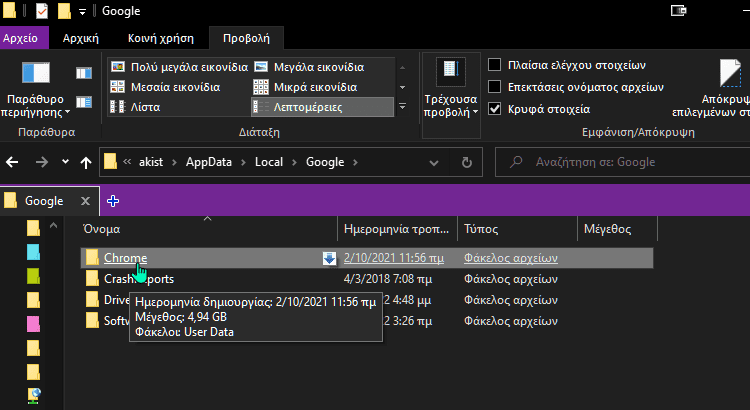
Task: Open recent locations dropdown arrow
Action: [66, 162]
